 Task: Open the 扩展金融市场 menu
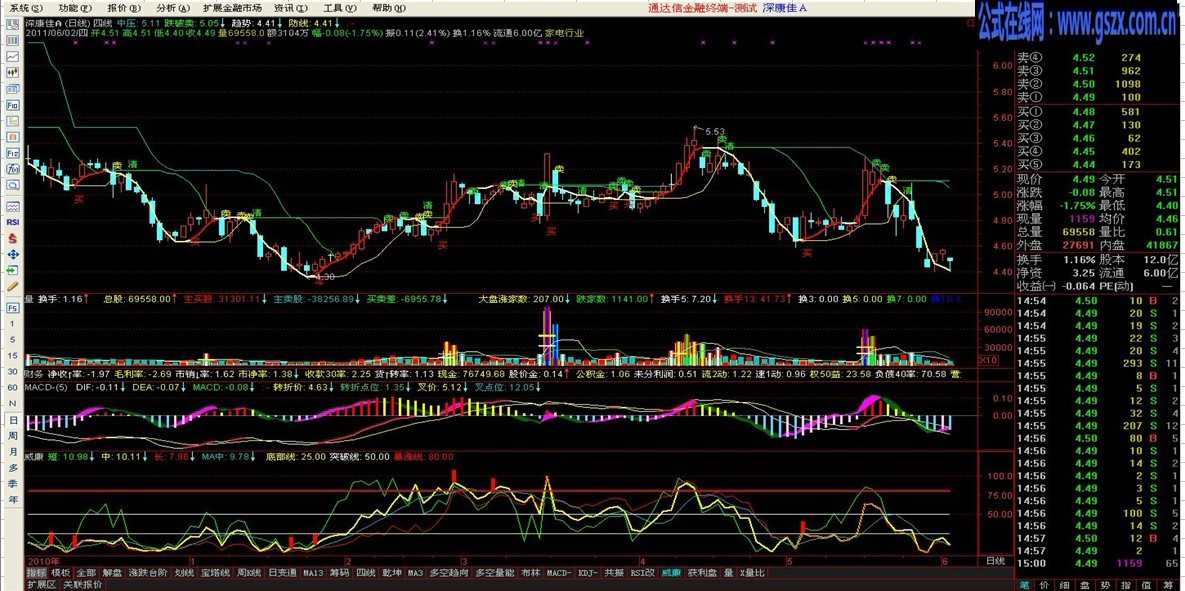pos(231,8)
